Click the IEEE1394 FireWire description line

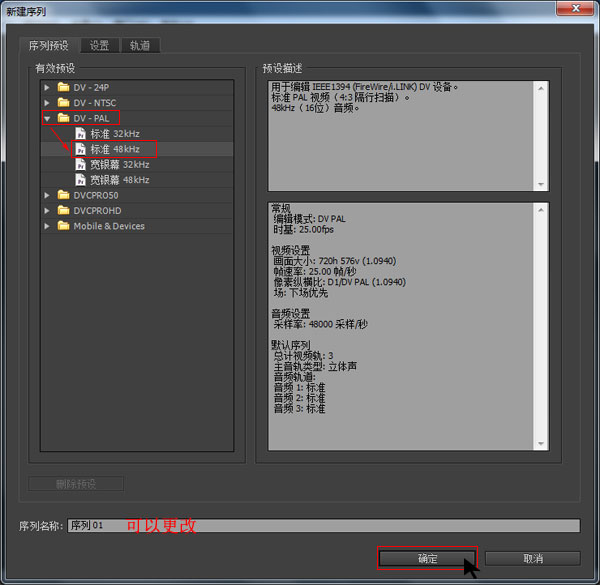(365, 87)
